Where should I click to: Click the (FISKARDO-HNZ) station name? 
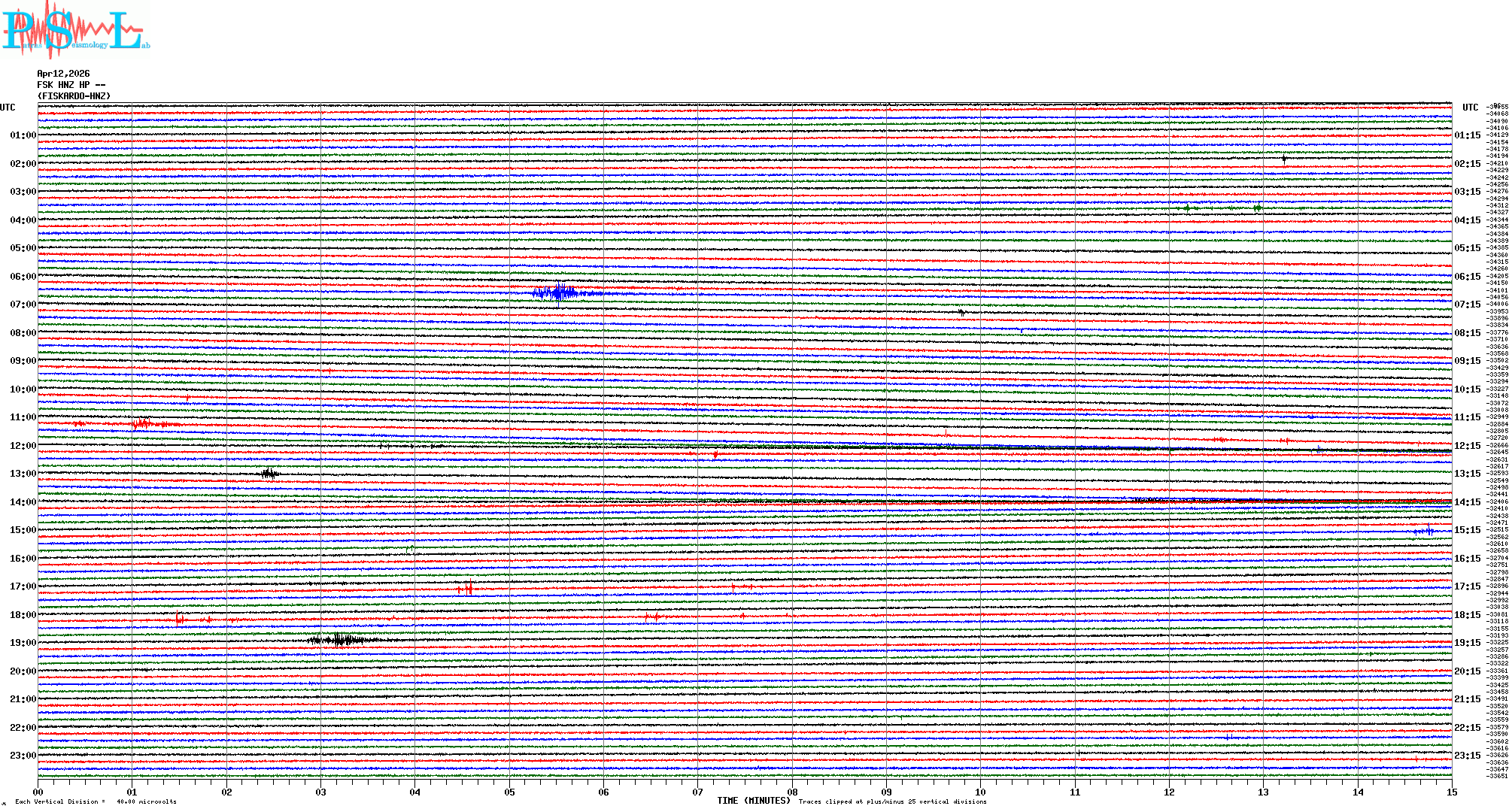74,96
